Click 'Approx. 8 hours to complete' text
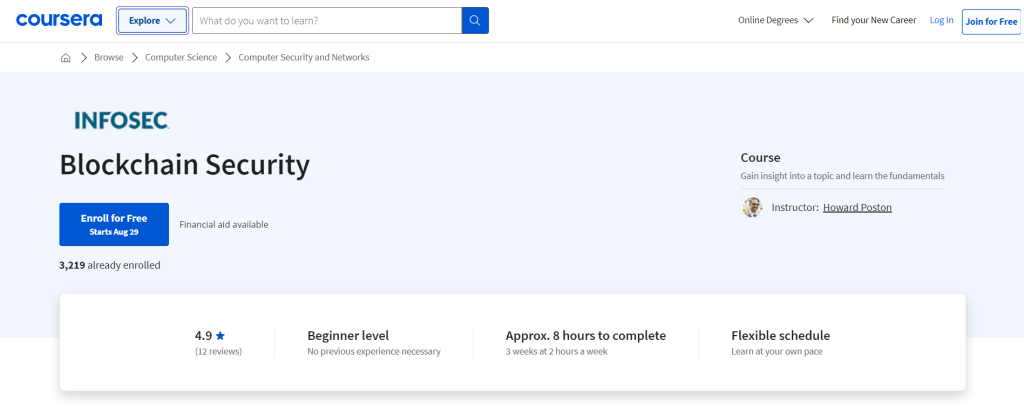The height and width of the screenshot is (416, 1024). click(x=586, y=336)
